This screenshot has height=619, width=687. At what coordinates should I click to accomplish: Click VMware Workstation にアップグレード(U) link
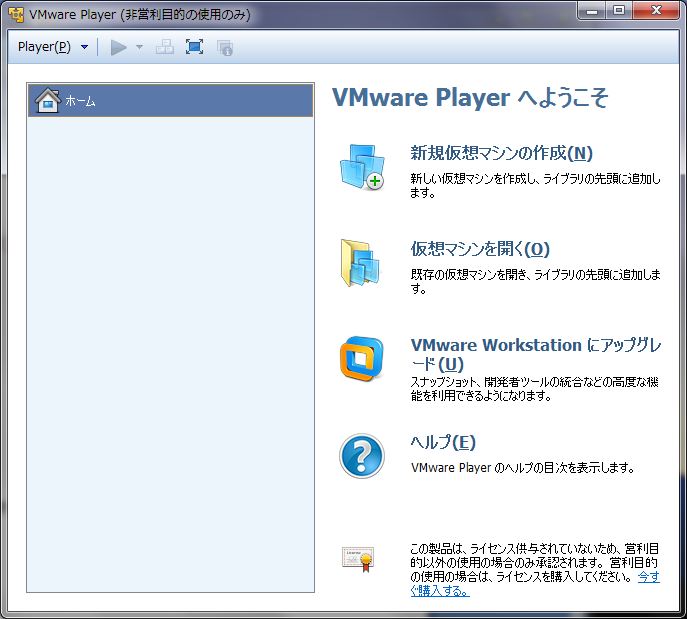tap(535, 354)
